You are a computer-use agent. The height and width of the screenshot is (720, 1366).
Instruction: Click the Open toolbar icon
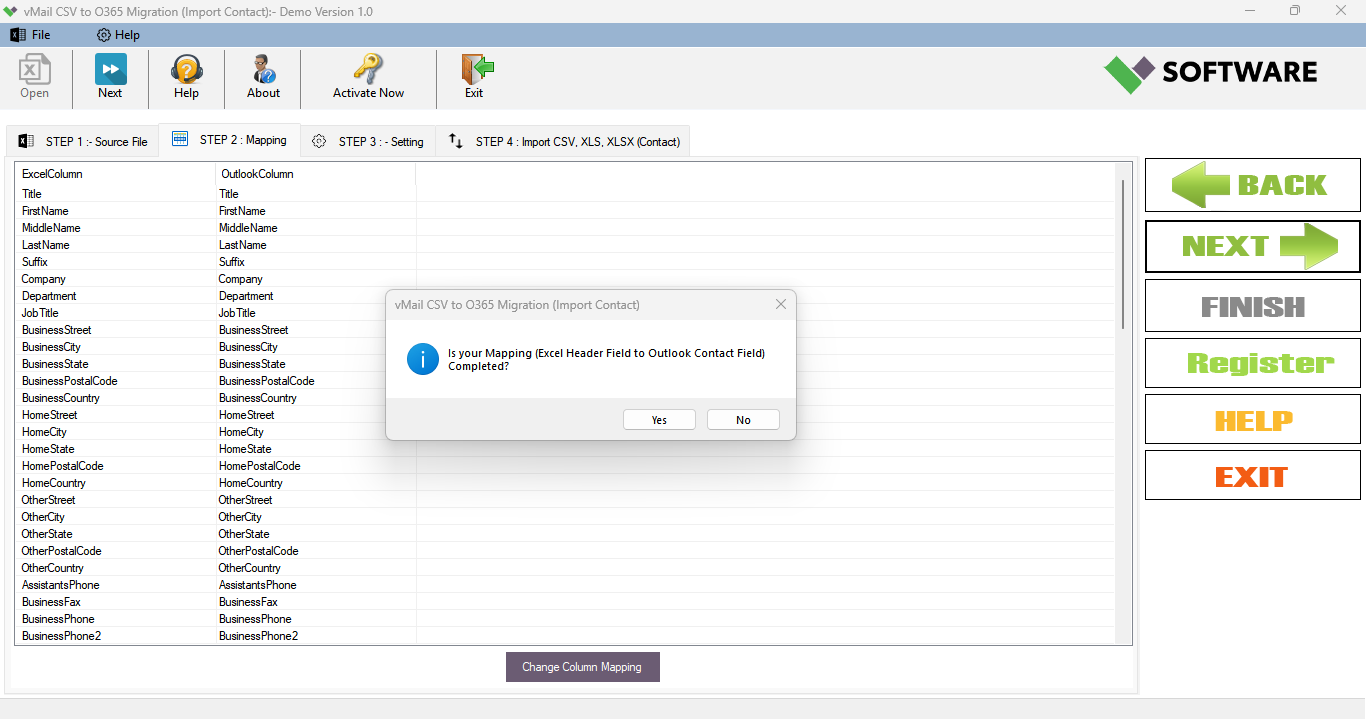(x=34, y=77)
